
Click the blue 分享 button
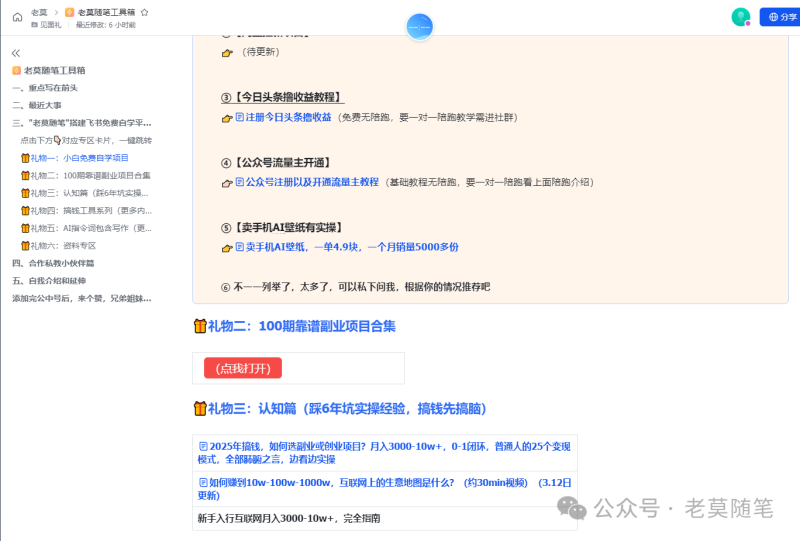780,17
